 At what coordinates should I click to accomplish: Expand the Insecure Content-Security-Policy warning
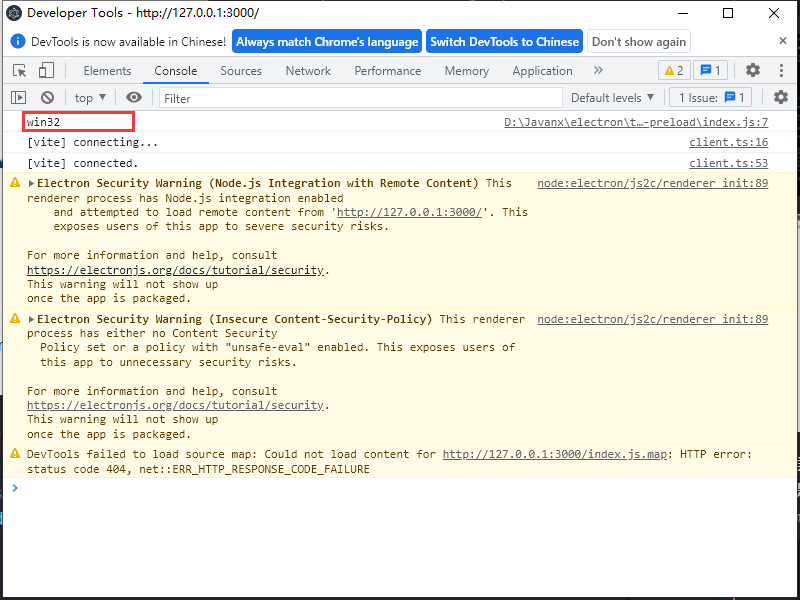(x=32, y=319)
